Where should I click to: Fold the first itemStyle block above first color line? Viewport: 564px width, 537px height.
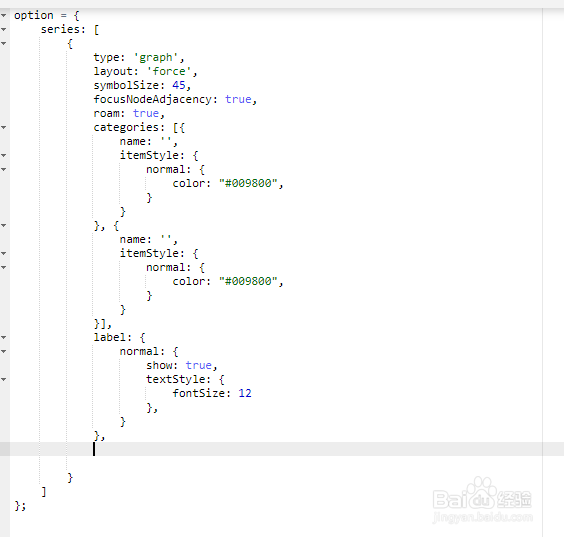click(x=4, y=155)
